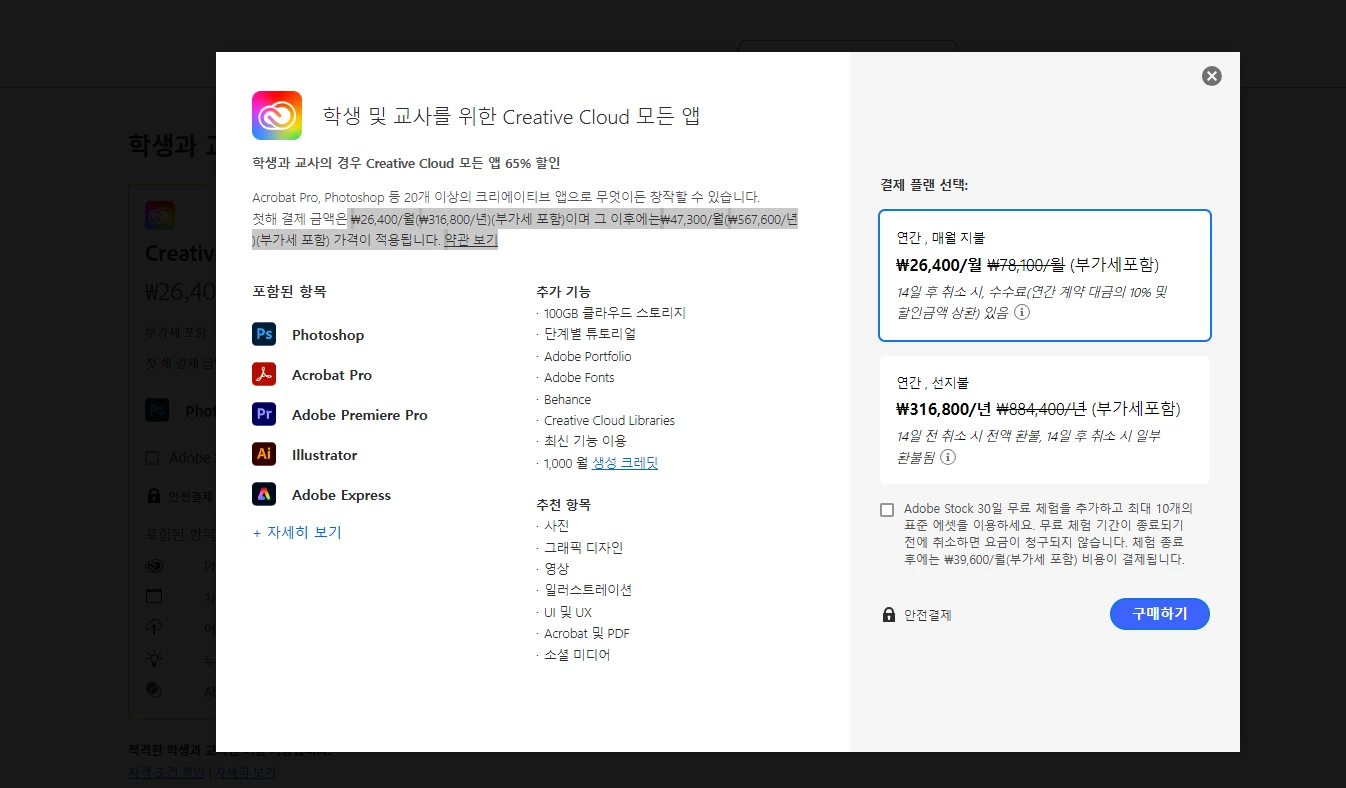The width and height of the screenshot is (1346, 788).
Task: Click the 추가 기능 heading
Action: [x=564, y=292]
